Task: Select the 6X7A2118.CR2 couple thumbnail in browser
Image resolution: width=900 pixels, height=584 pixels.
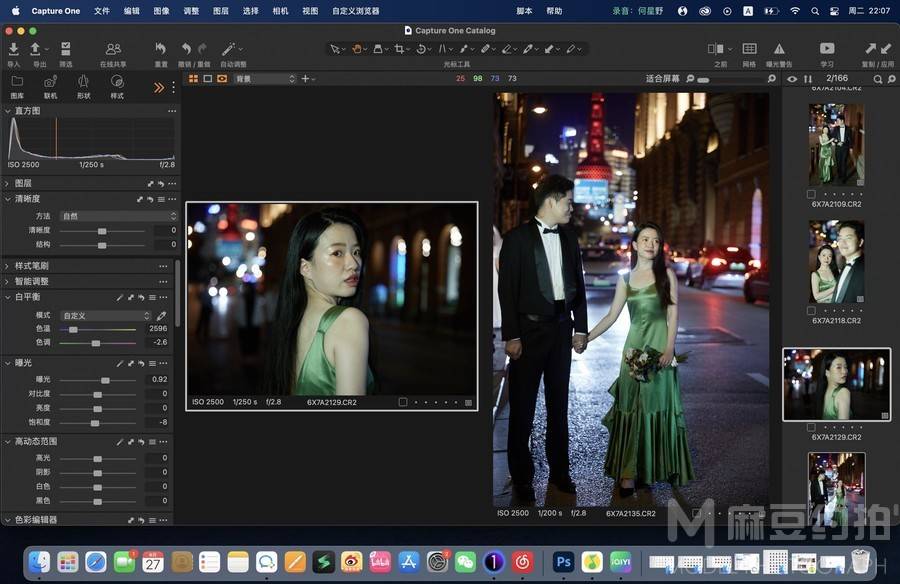Action: (x=836, y=262)
